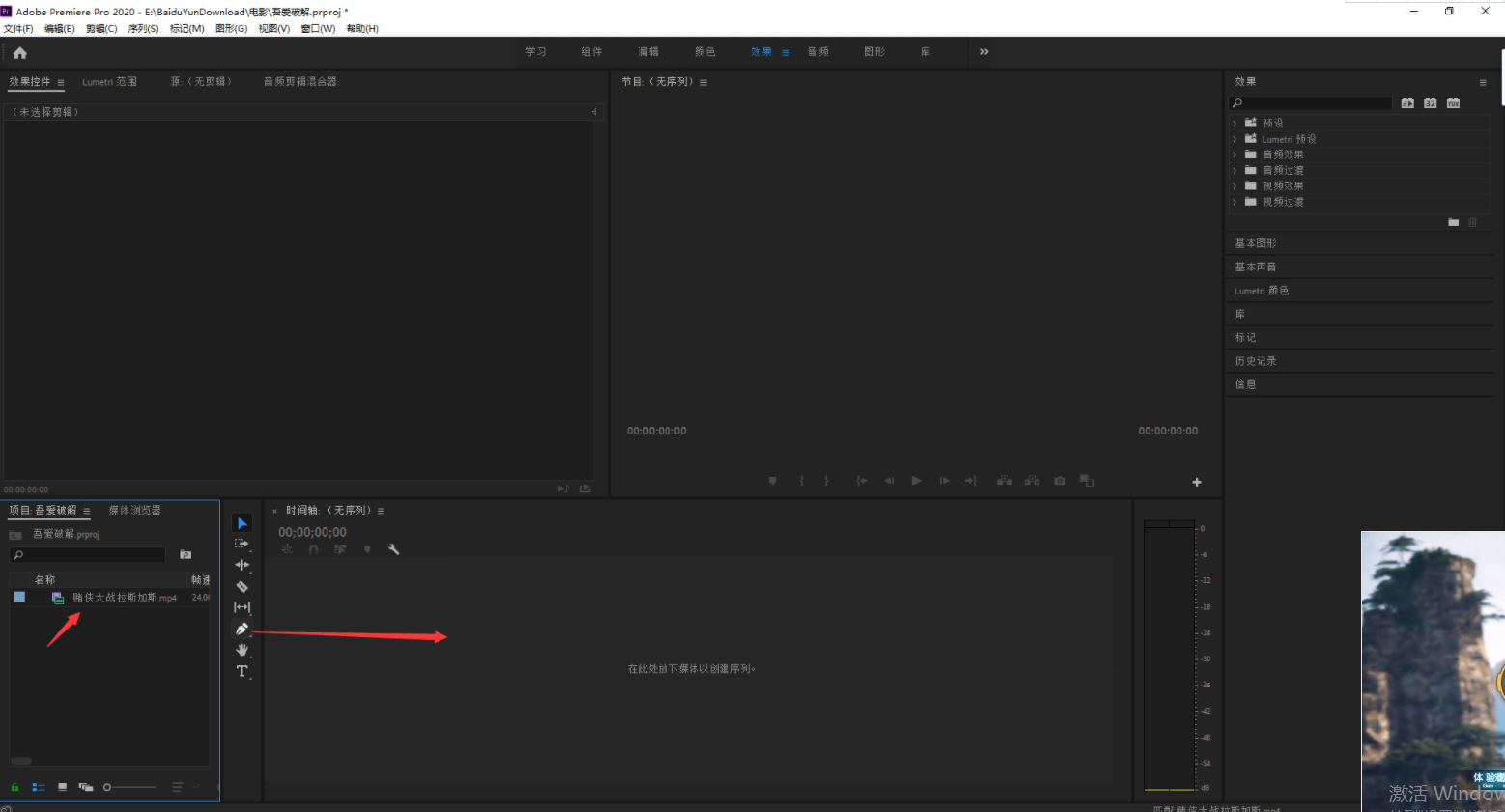This screenshot has width=1505, height=812.
Task: Toggle project writable lock icon
Action: click(x=14, y=788)
